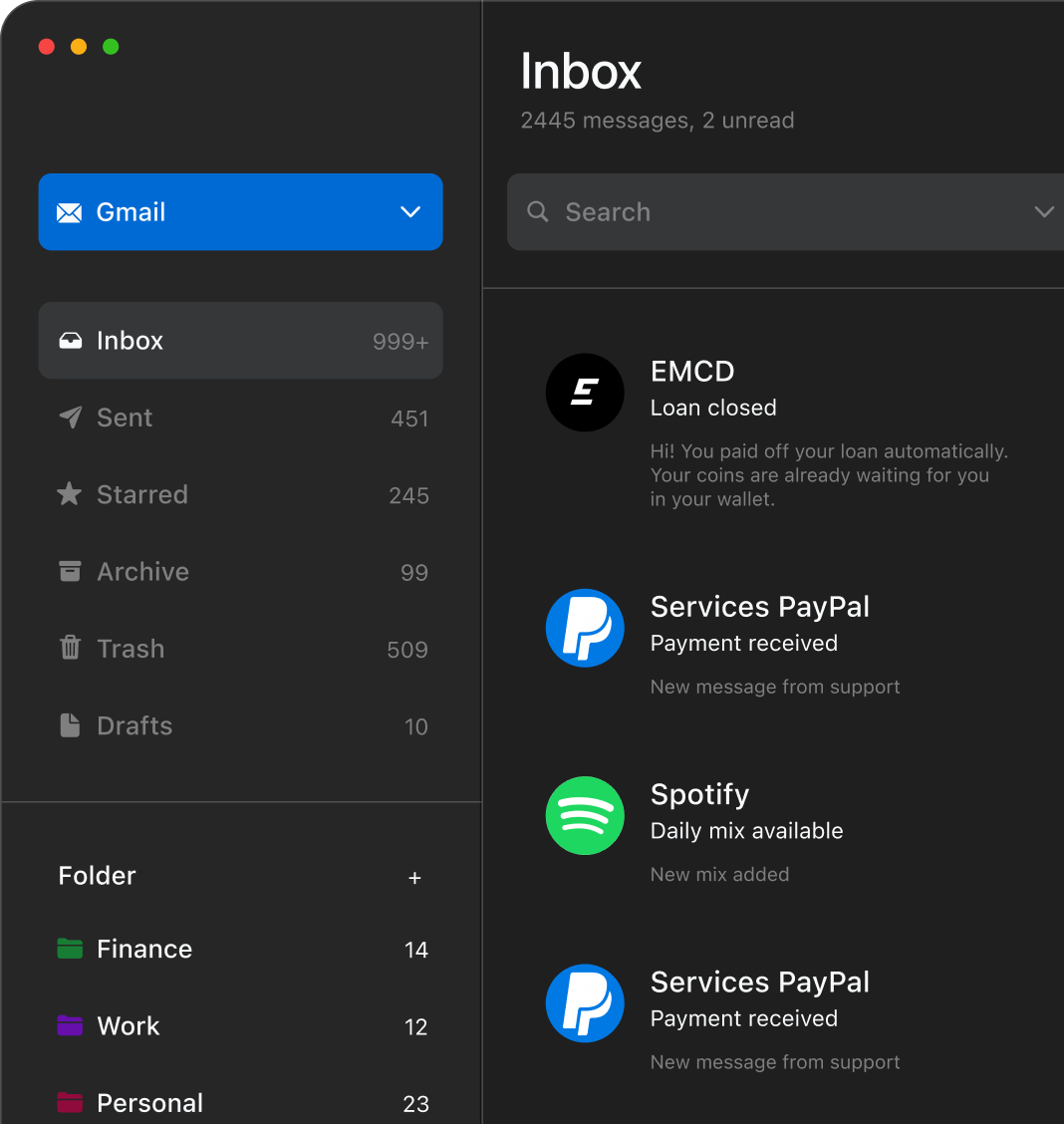Click the first Services PayPal avatar
Image resolution: width=1064 pixels, height=1124 pixels.
pos(585,628)
